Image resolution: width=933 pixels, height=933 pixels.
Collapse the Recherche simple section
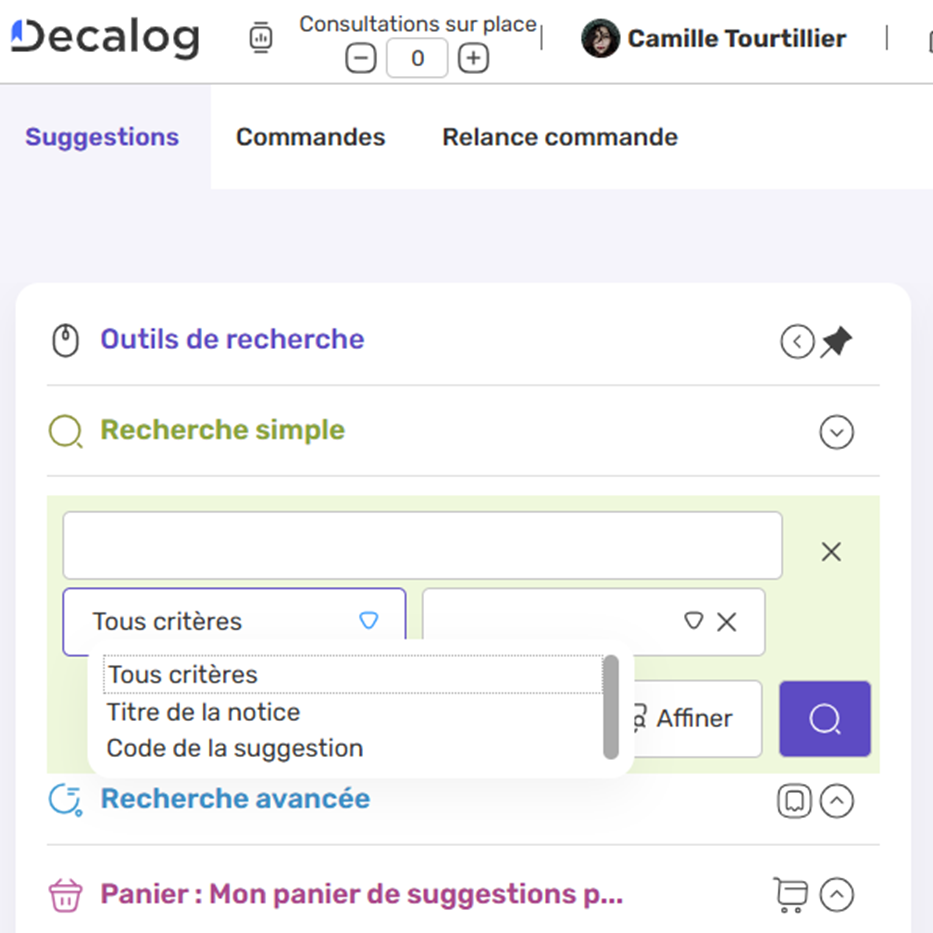click(836, 433)
